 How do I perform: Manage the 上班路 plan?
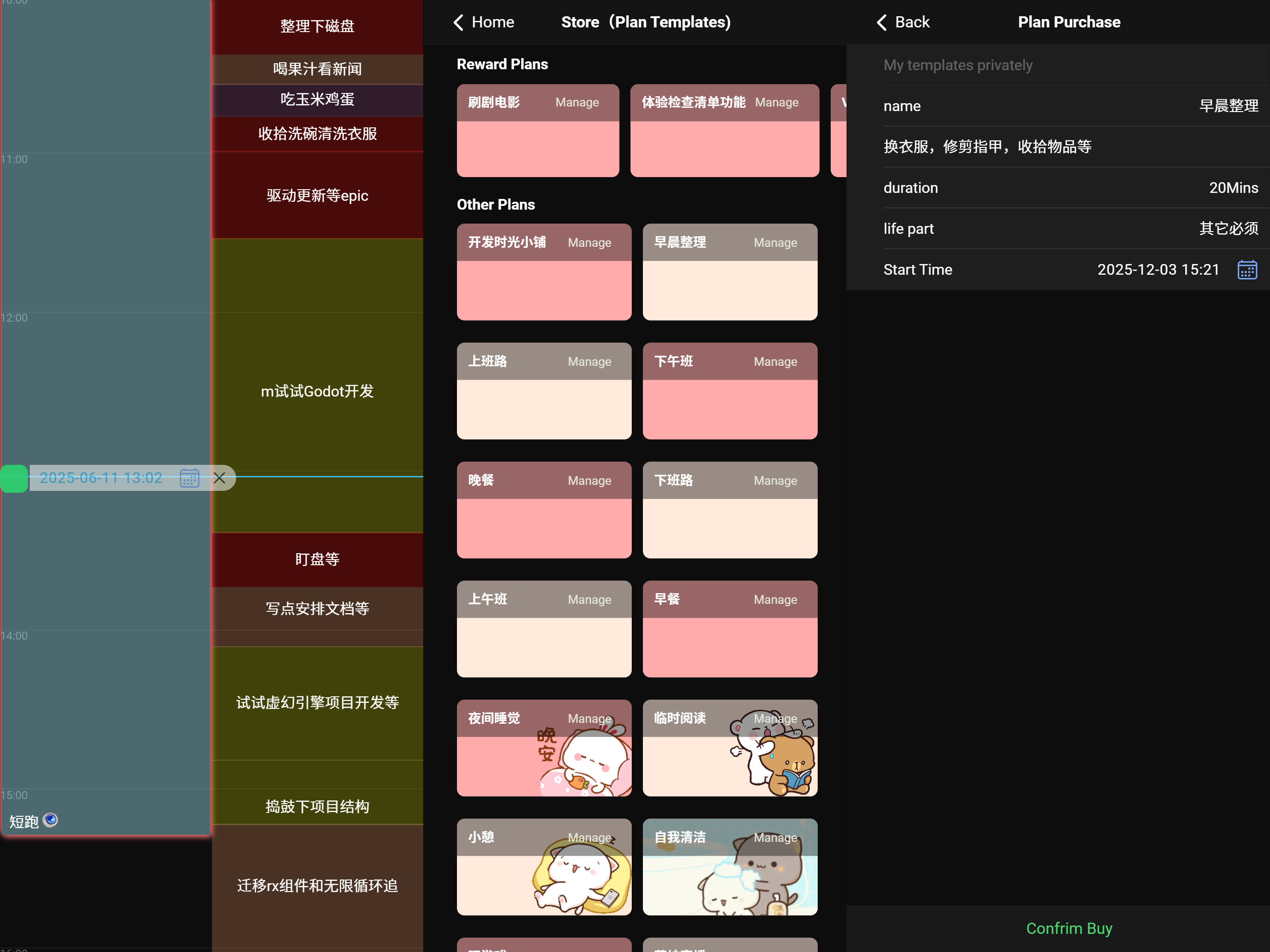pos(589,362)
